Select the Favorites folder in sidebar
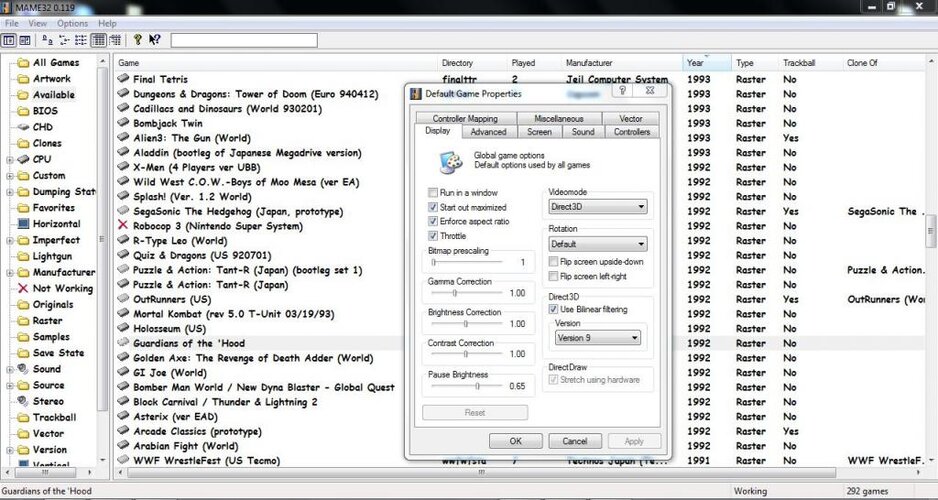The width and height of the screenshot is (938, 500). (53, 208)
